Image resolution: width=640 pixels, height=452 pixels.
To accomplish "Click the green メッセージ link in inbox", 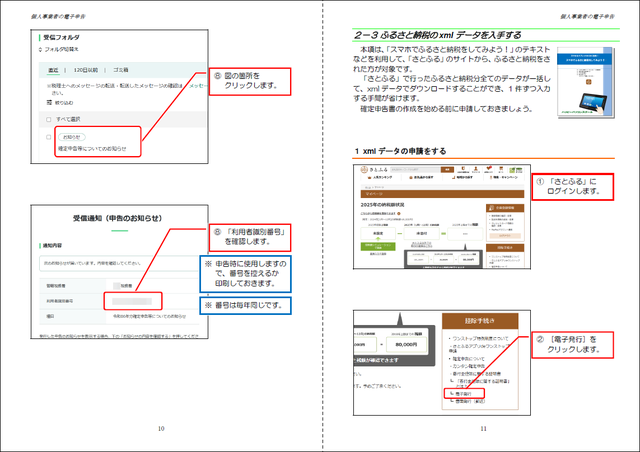I will click(198, 86).
